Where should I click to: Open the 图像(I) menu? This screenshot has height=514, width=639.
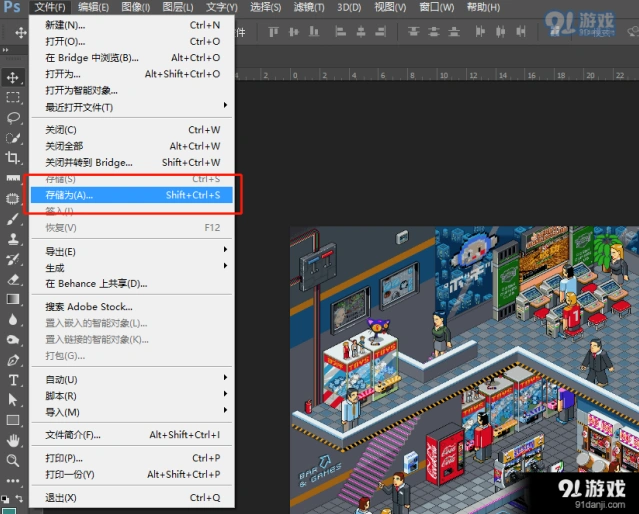pos(136,7)
